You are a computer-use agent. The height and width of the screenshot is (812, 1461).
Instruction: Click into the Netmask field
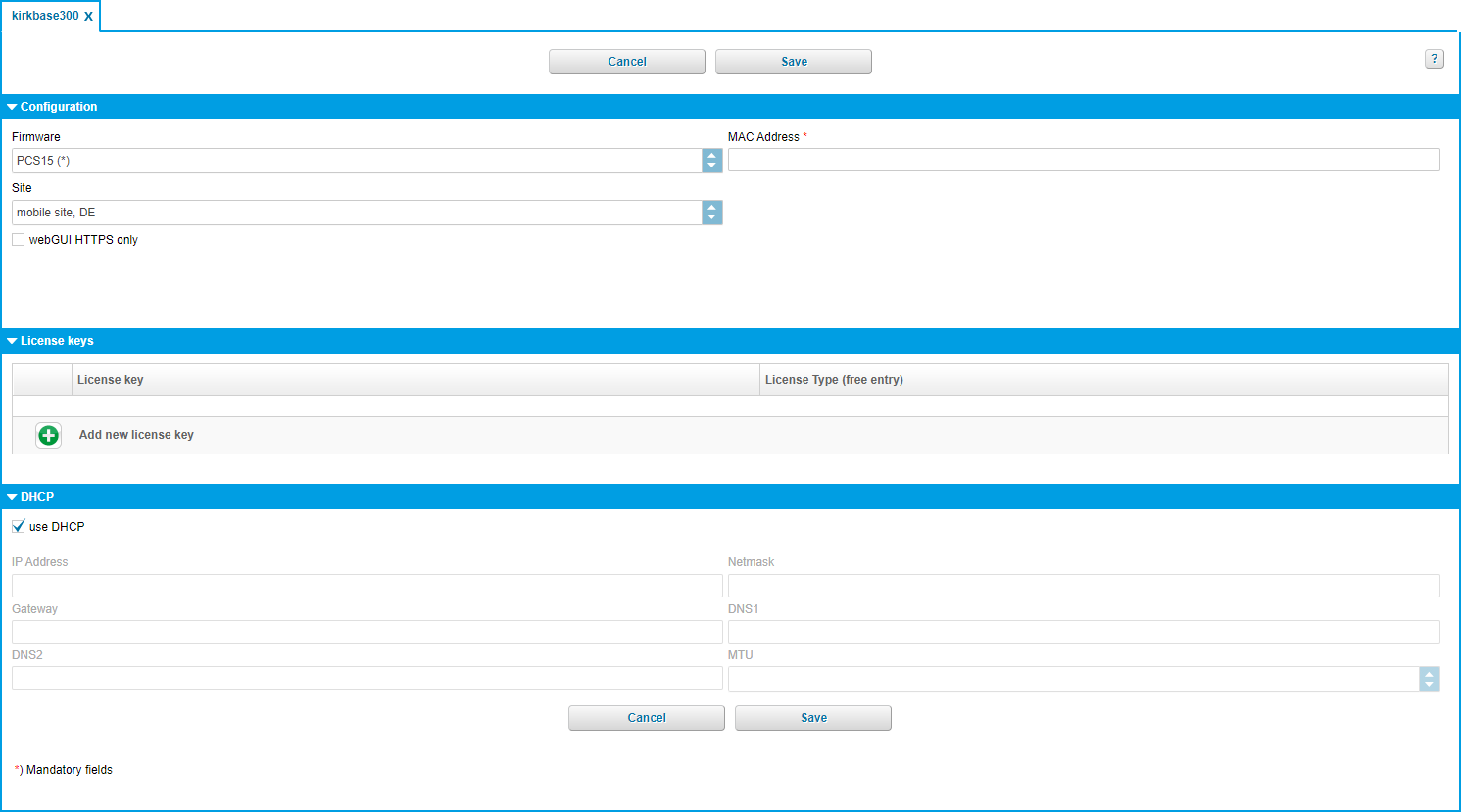click(1084, 586)
